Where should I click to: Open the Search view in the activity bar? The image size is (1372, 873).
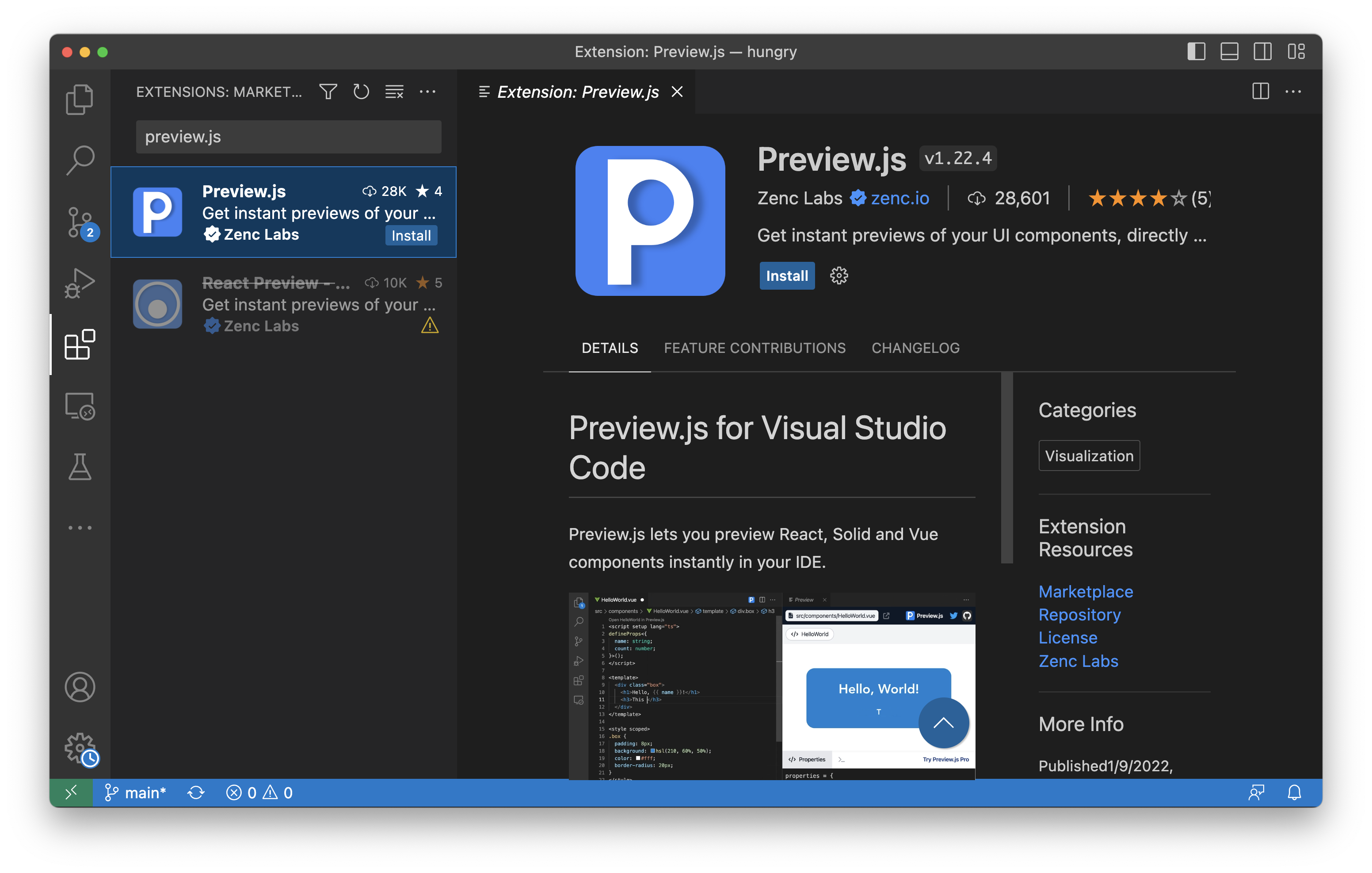click(80, 159)
